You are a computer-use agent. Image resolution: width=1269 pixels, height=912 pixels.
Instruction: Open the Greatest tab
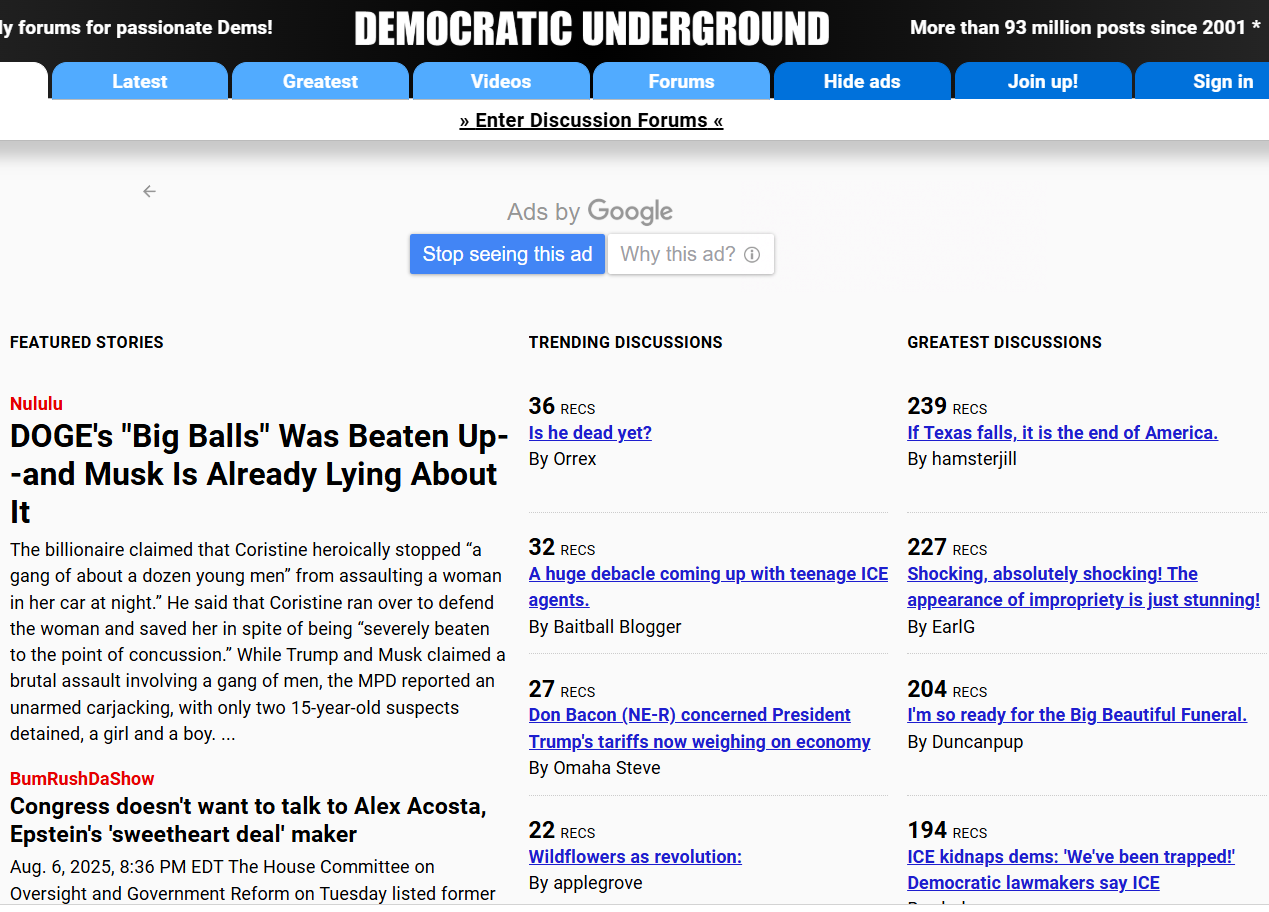click(x=320, y=81)
